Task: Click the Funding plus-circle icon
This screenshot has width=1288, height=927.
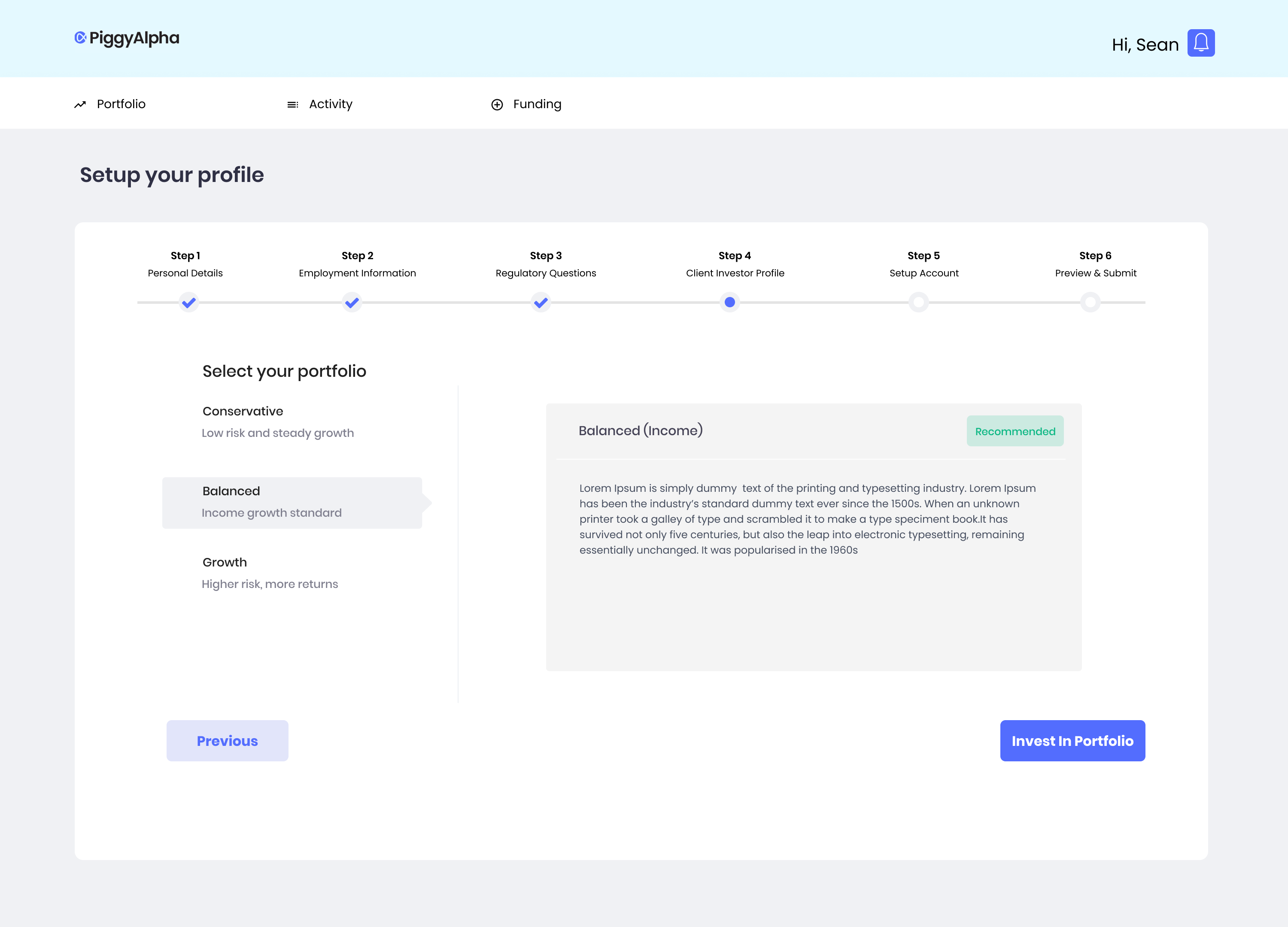Action: (497, 104)
